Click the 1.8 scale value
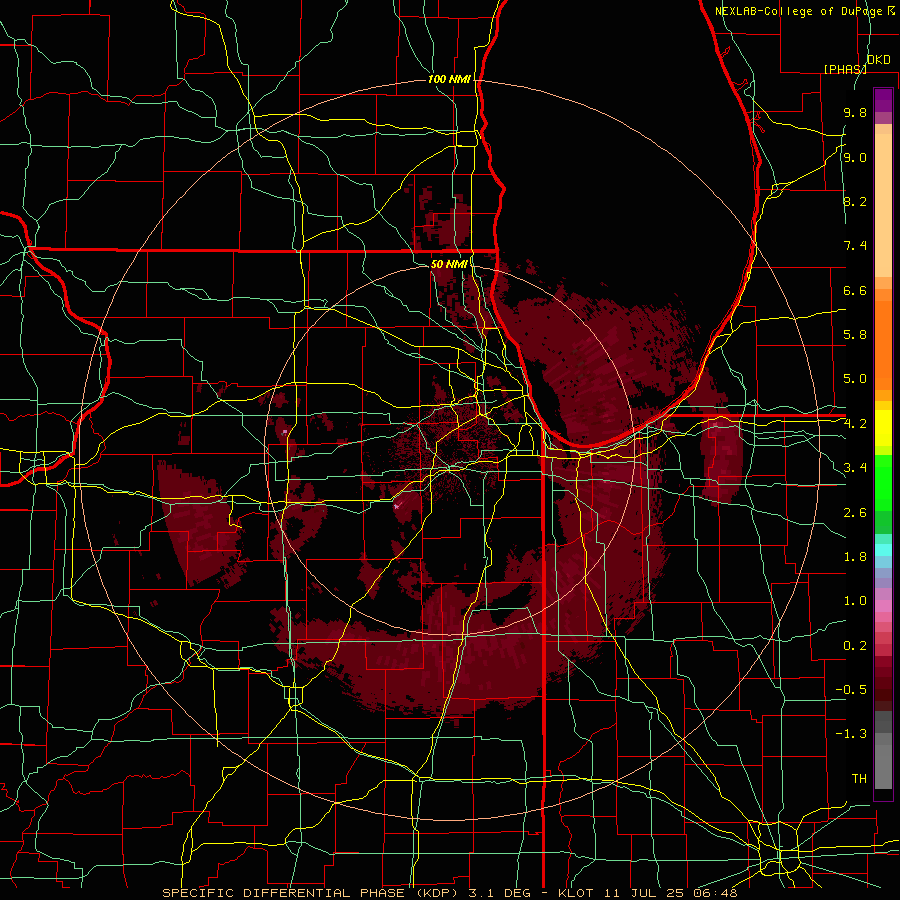The width and height of the screenshot is (900, 900). [855, 557]
